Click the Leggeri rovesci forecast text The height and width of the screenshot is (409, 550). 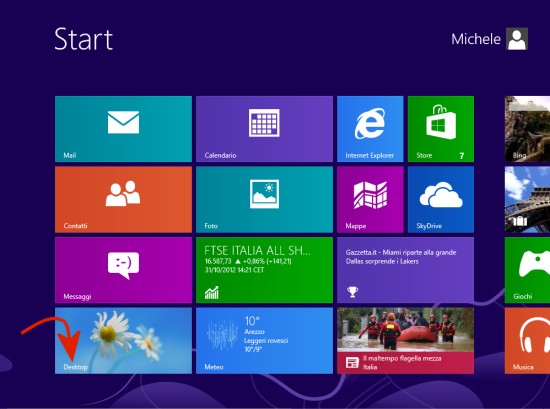(266, 341)
